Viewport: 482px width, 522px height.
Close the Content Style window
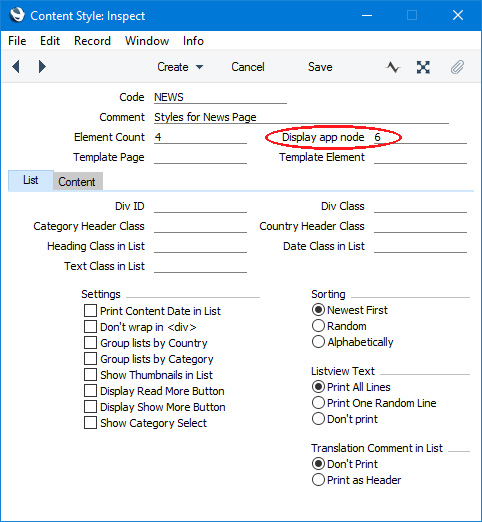click(x=458, y=15)
